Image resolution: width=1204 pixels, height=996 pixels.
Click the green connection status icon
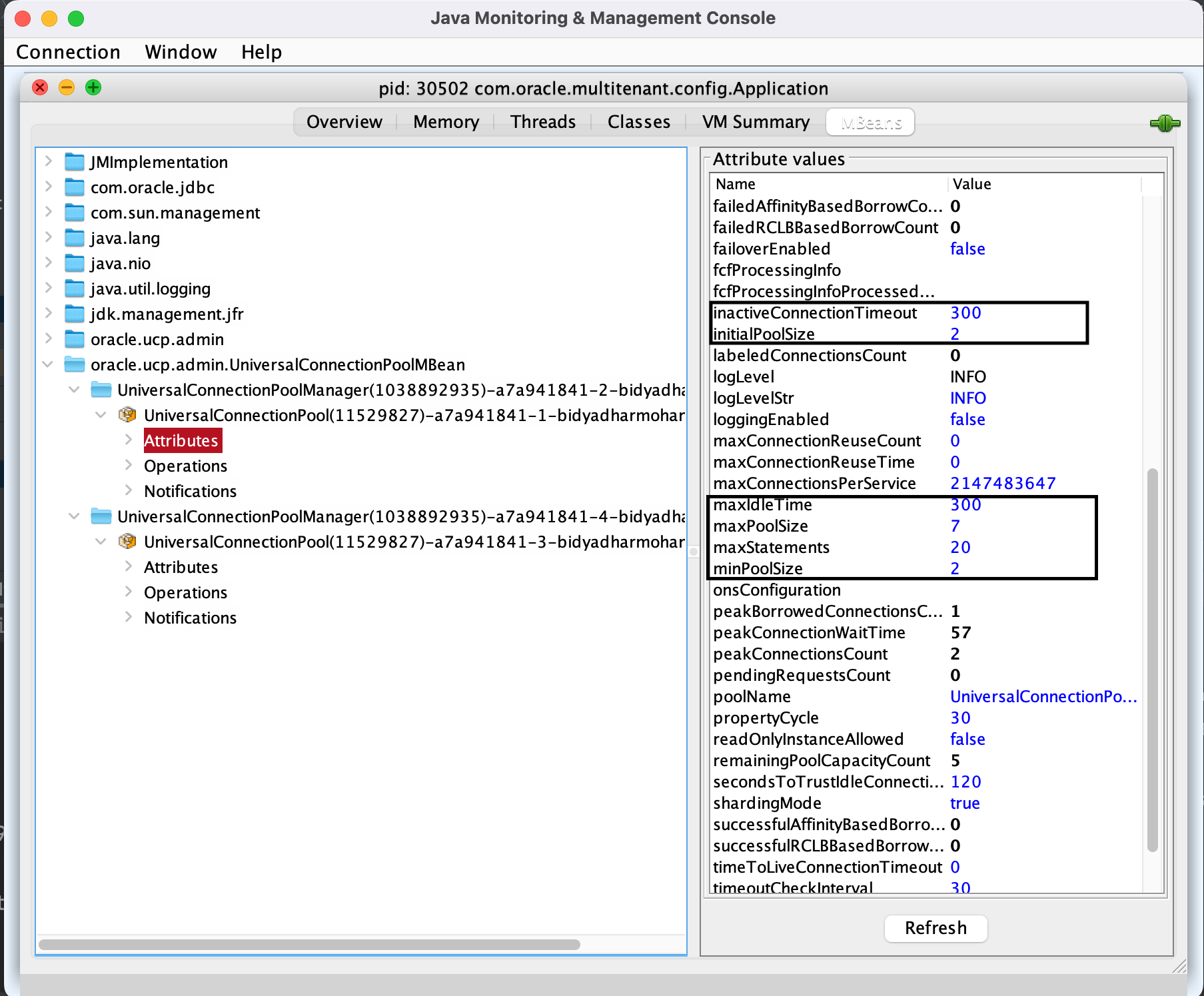pos(1164,123)
